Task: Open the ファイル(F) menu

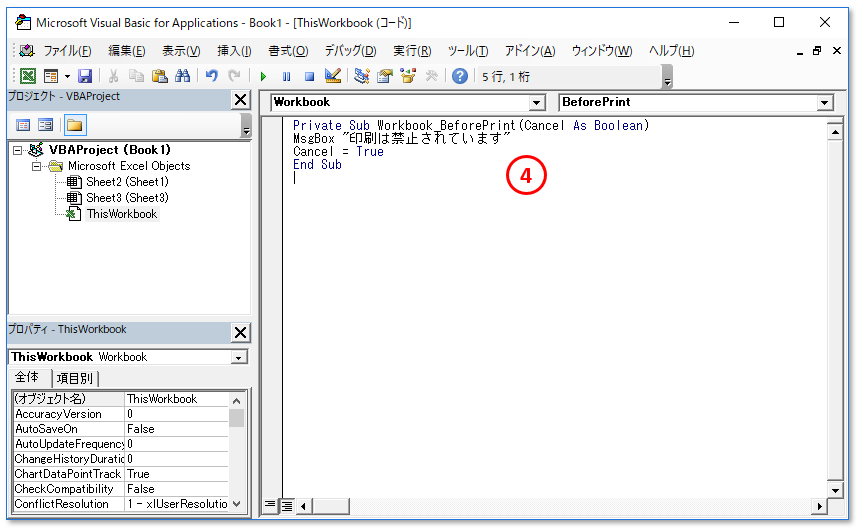Action: 67,51
